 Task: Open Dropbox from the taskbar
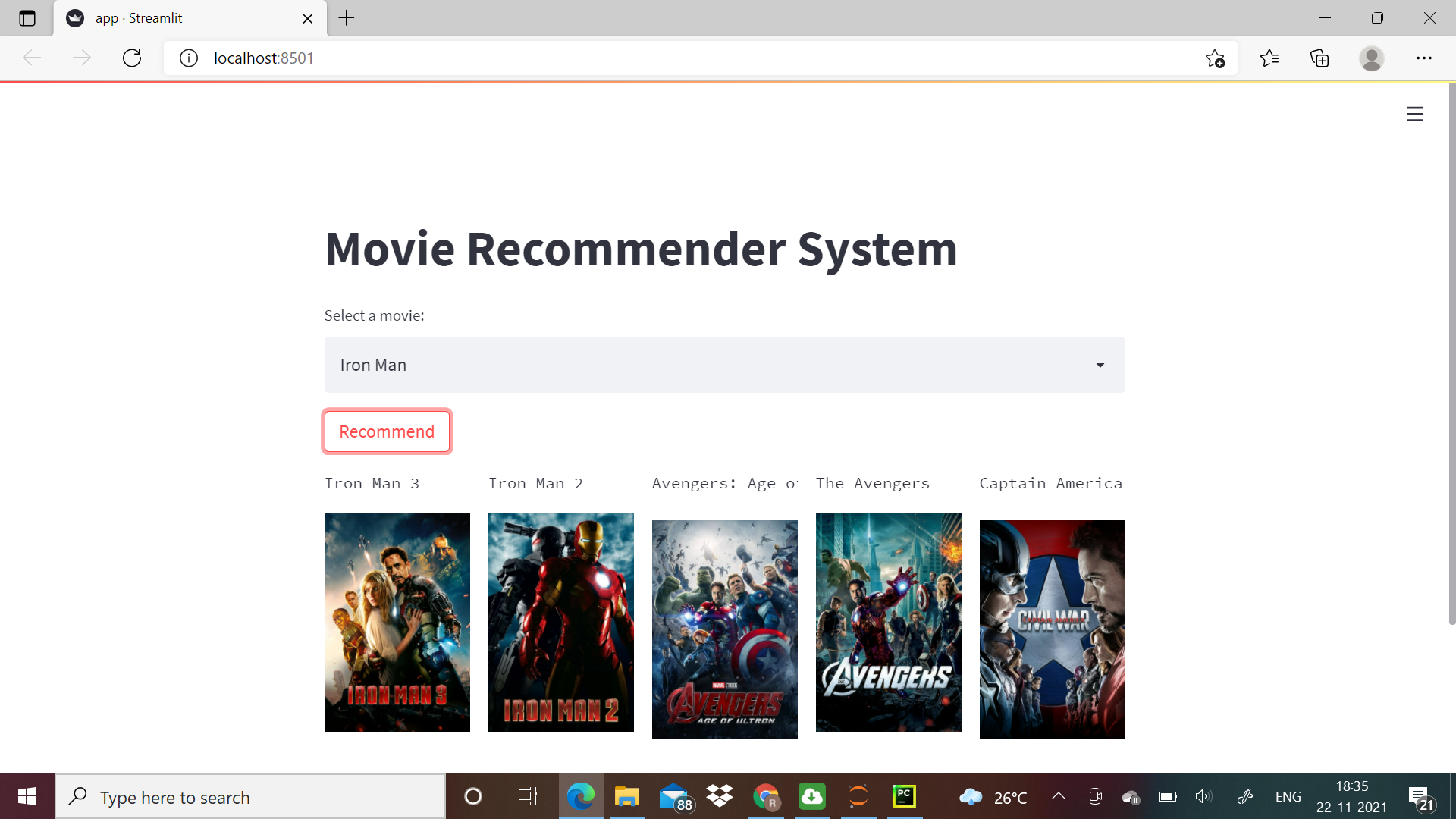click(720, 796)
